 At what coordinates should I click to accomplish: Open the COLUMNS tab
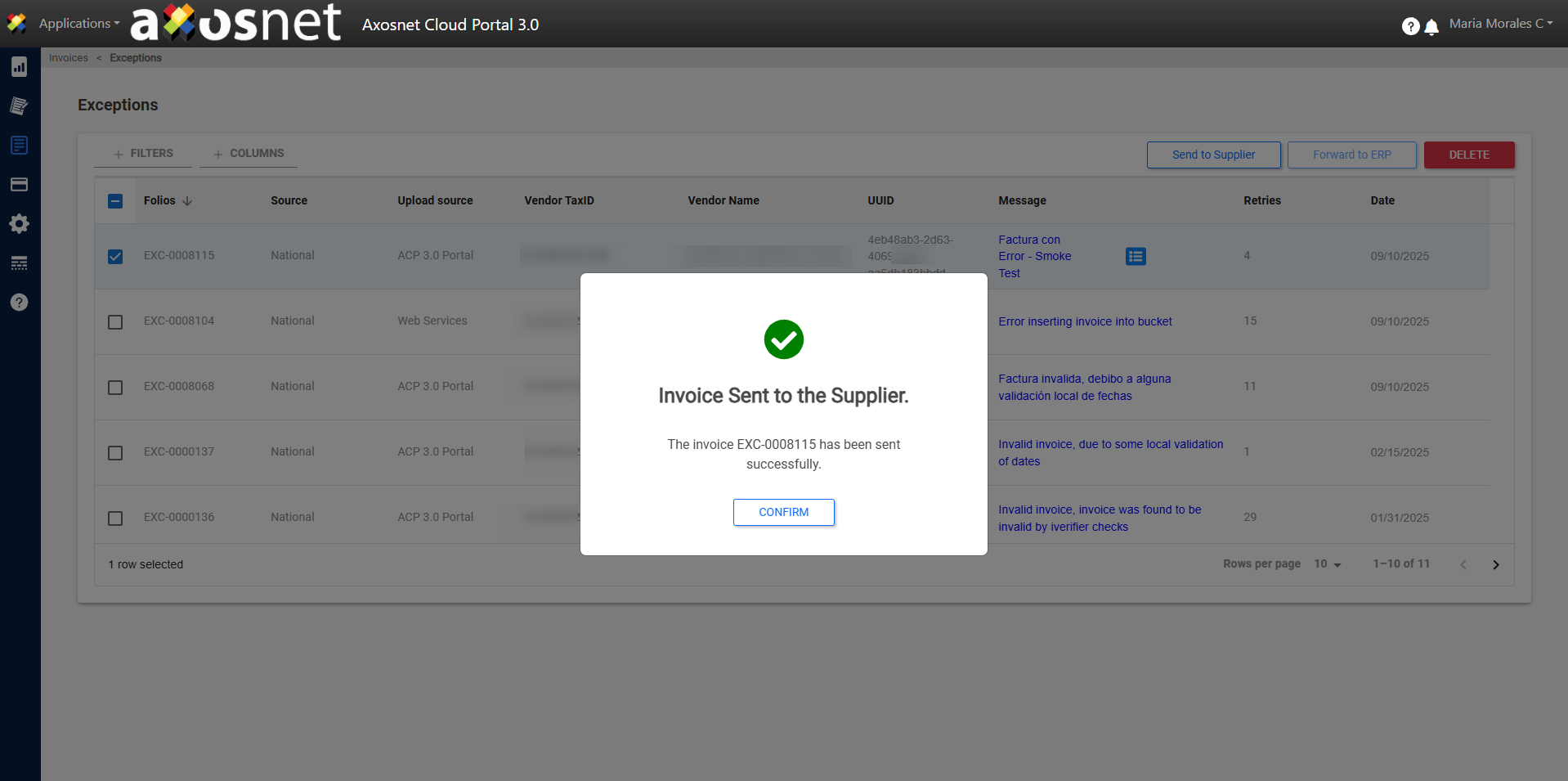249,154
